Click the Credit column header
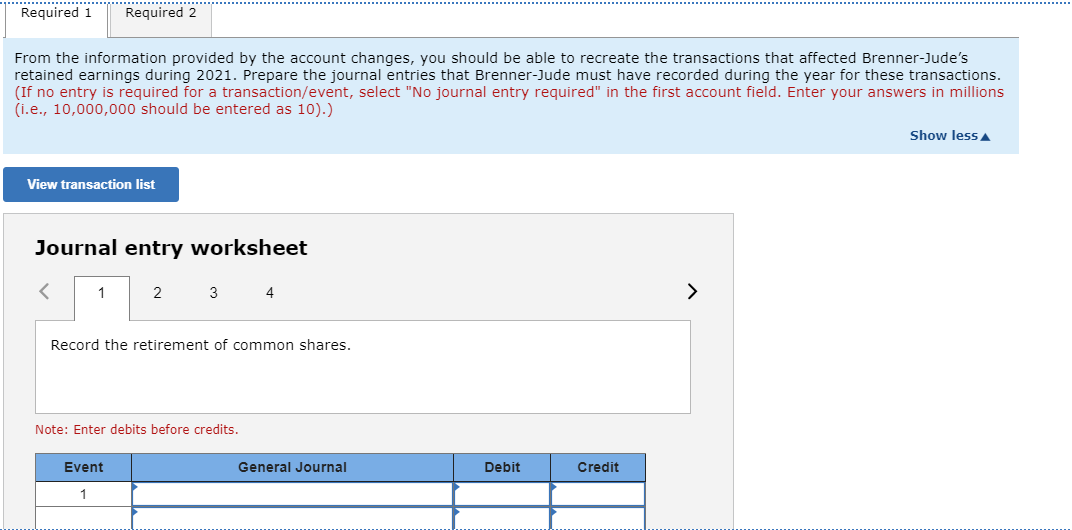The height and width of the screenshot is (530, 1072). tap(598, 468)
